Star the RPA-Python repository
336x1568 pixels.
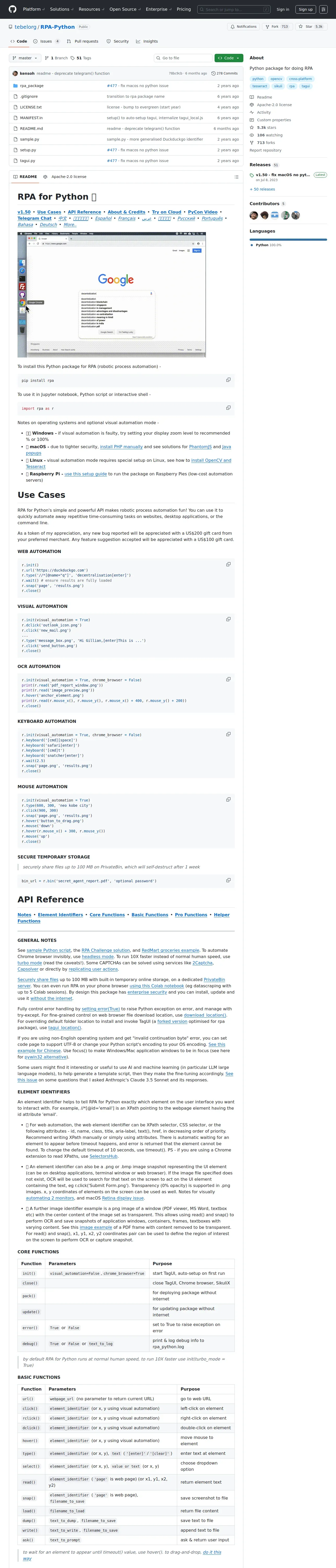point(310,27)
